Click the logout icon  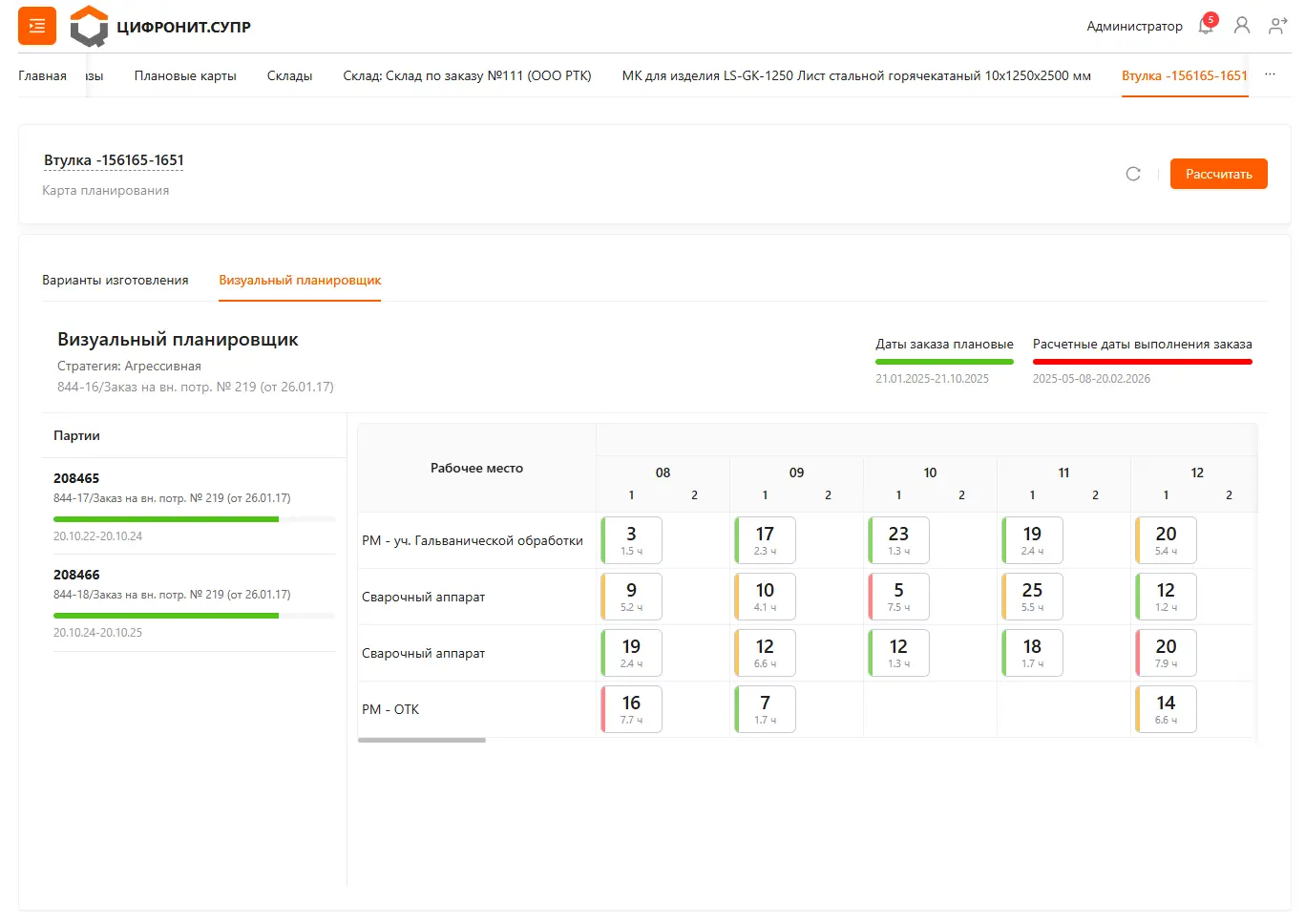click(1277, 26)
